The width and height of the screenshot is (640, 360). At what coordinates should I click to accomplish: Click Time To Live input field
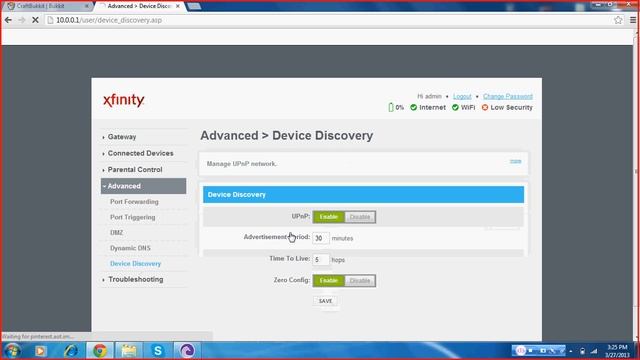(321, 260)
